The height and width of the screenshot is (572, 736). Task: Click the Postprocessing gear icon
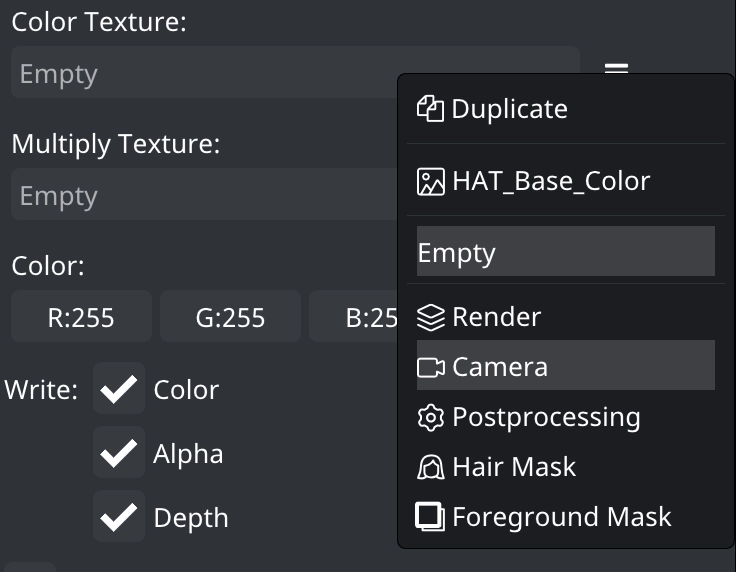(x=430, y=418)
